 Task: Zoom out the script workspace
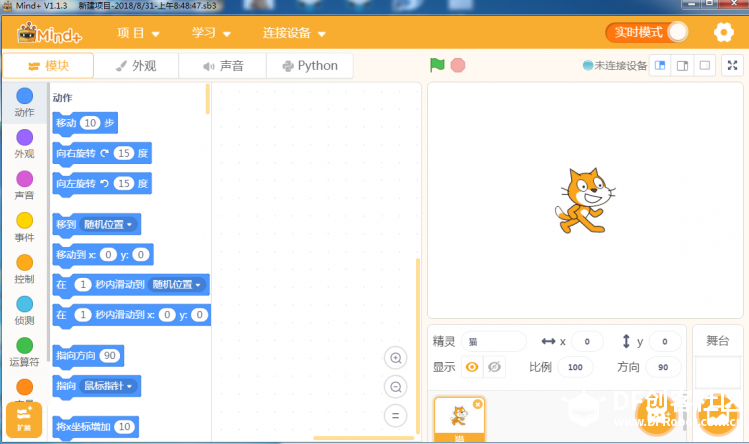(396, 387)
